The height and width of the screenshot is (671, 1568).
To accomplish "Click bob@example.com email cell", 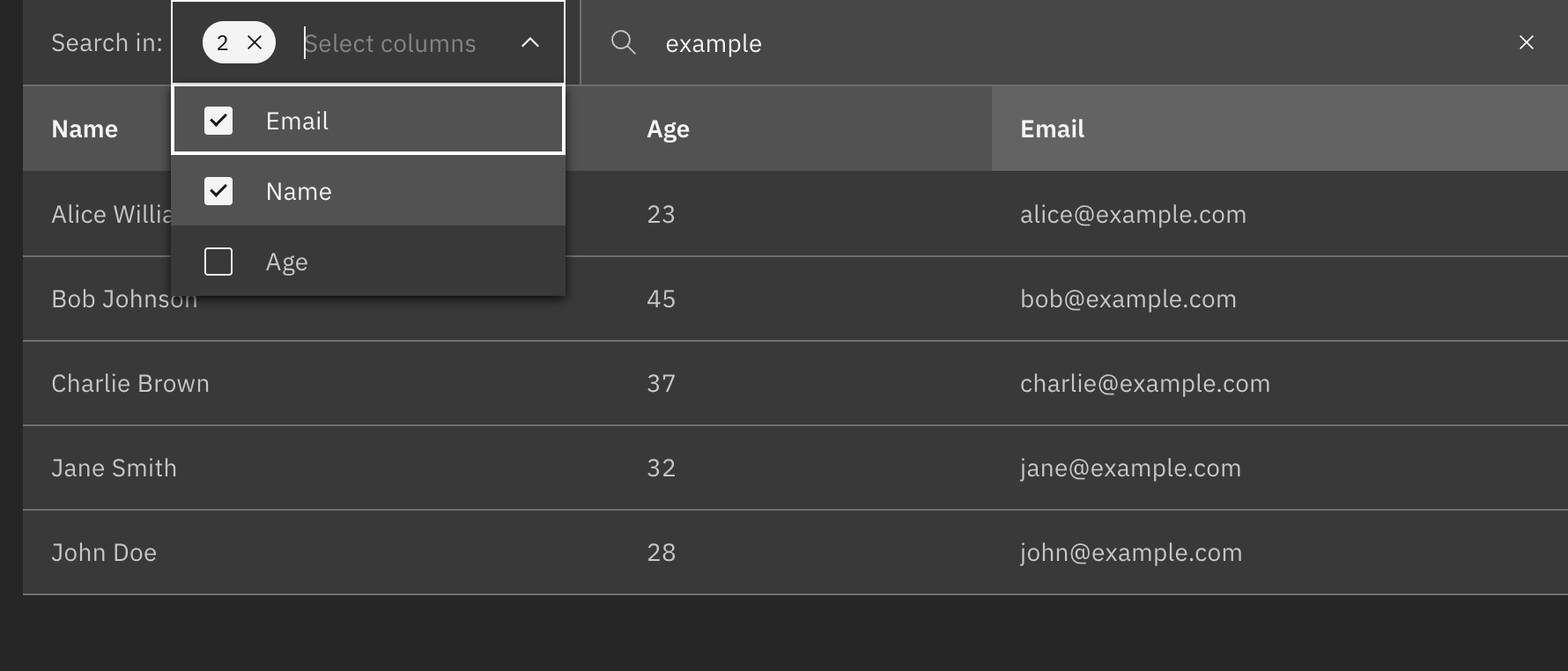I will pyautogui.click(x=1128, y=299).
